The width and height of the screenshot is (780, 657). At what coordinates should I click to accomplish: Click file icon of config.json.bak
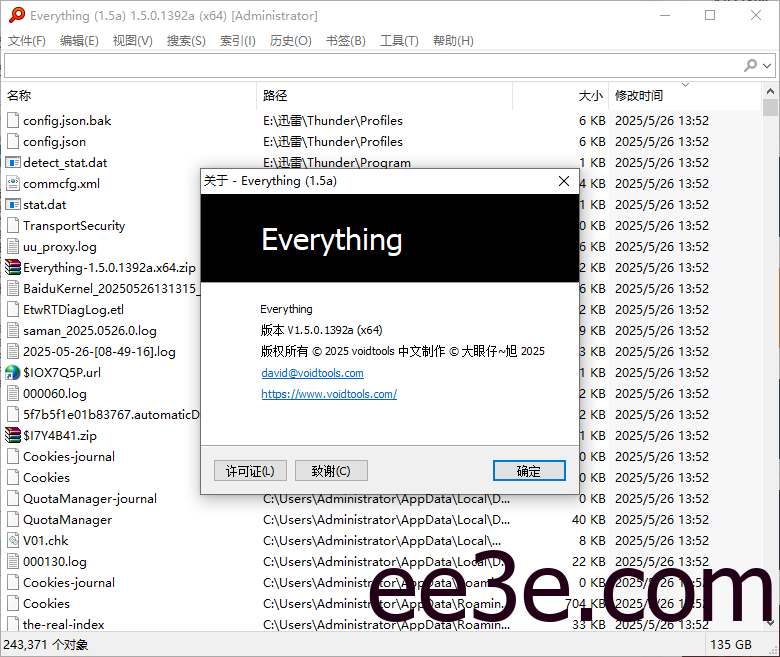click(x=13, y=121)
